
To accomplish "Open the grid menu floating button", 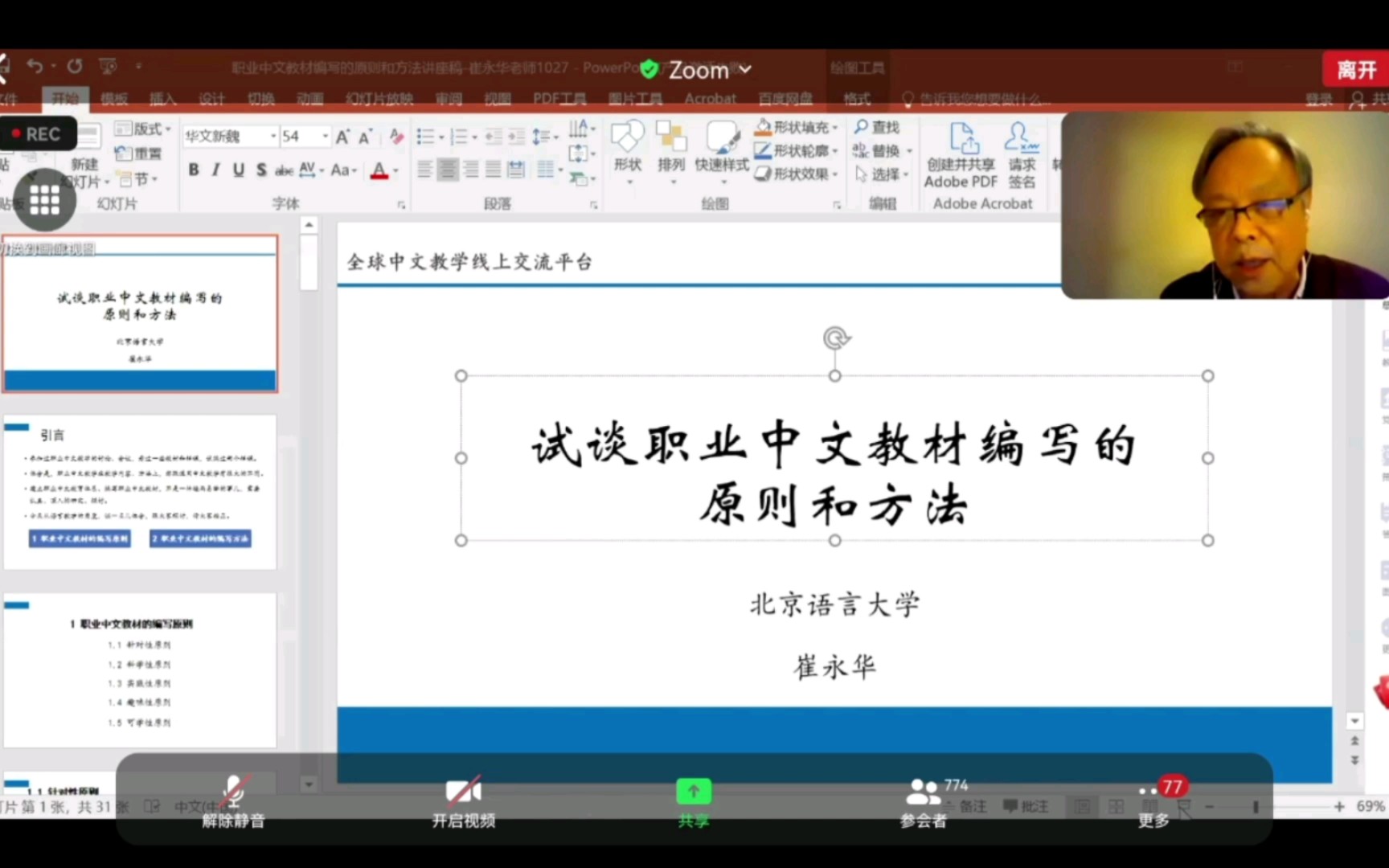I will tap(44, 200).
